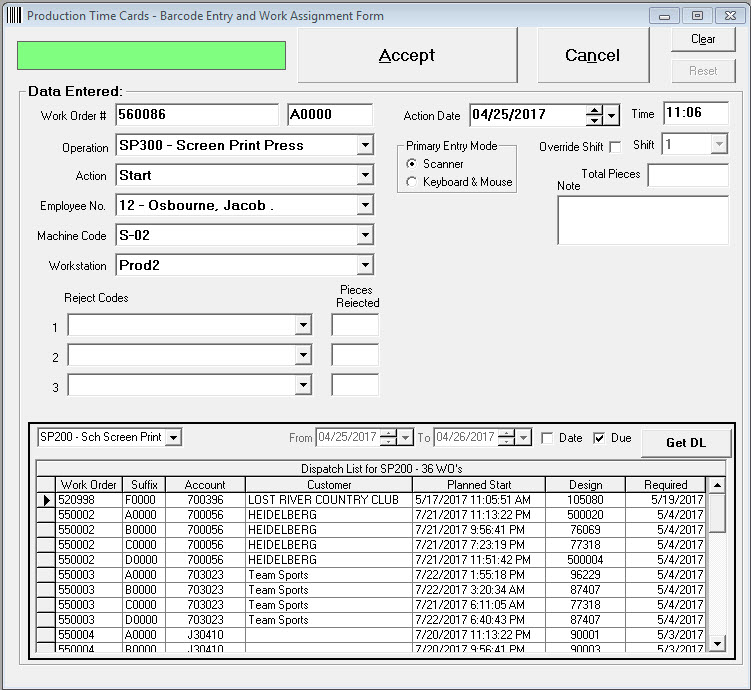Click the dispatch list scroll down arrow
Viewport: 751px width, 690px height.
(717, 643)
